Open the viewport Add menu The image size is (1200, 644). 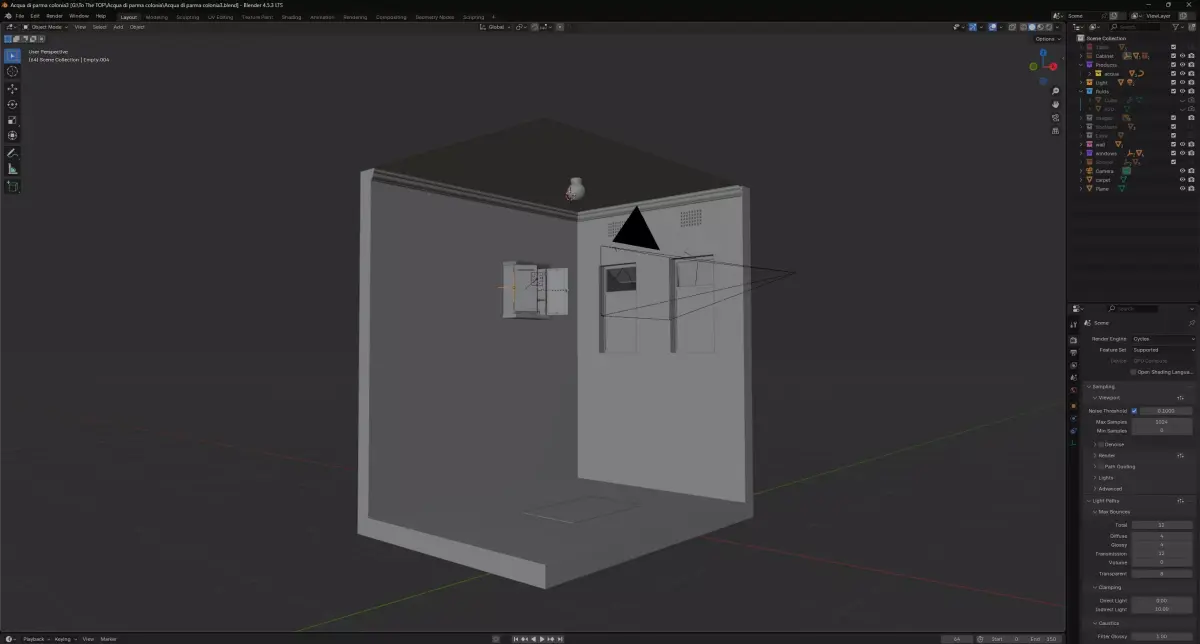[118, 27]
